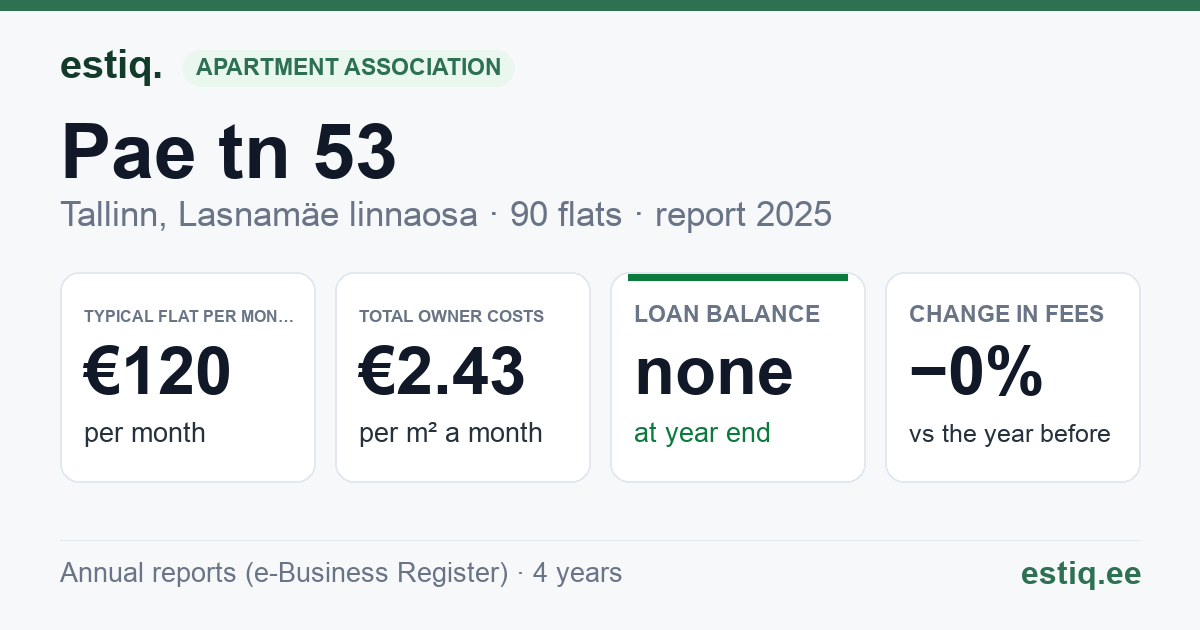The height and width of the screenshot is (630, 1200).
Task: Click the Tallinn, Lasnamäe linnaosa subtitle
Action: tap(268, 214)
